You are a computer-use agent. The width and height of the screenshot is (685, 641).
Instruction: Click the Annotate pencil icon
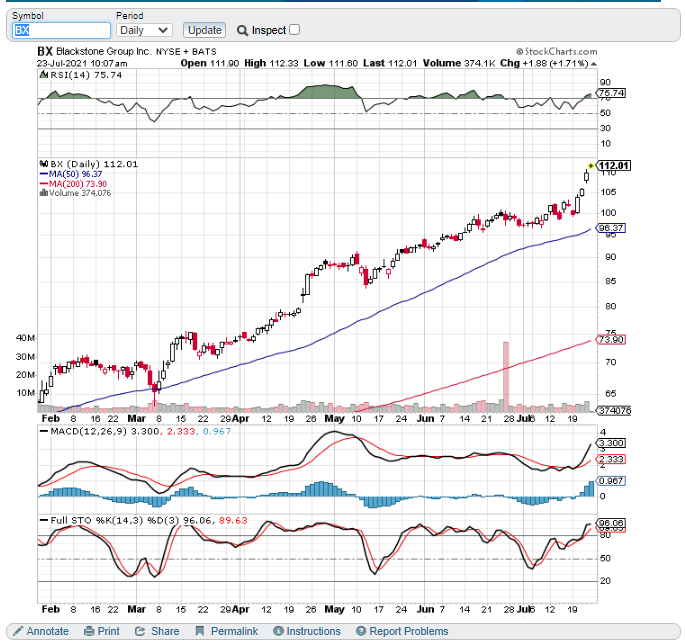tap(18, 631)
